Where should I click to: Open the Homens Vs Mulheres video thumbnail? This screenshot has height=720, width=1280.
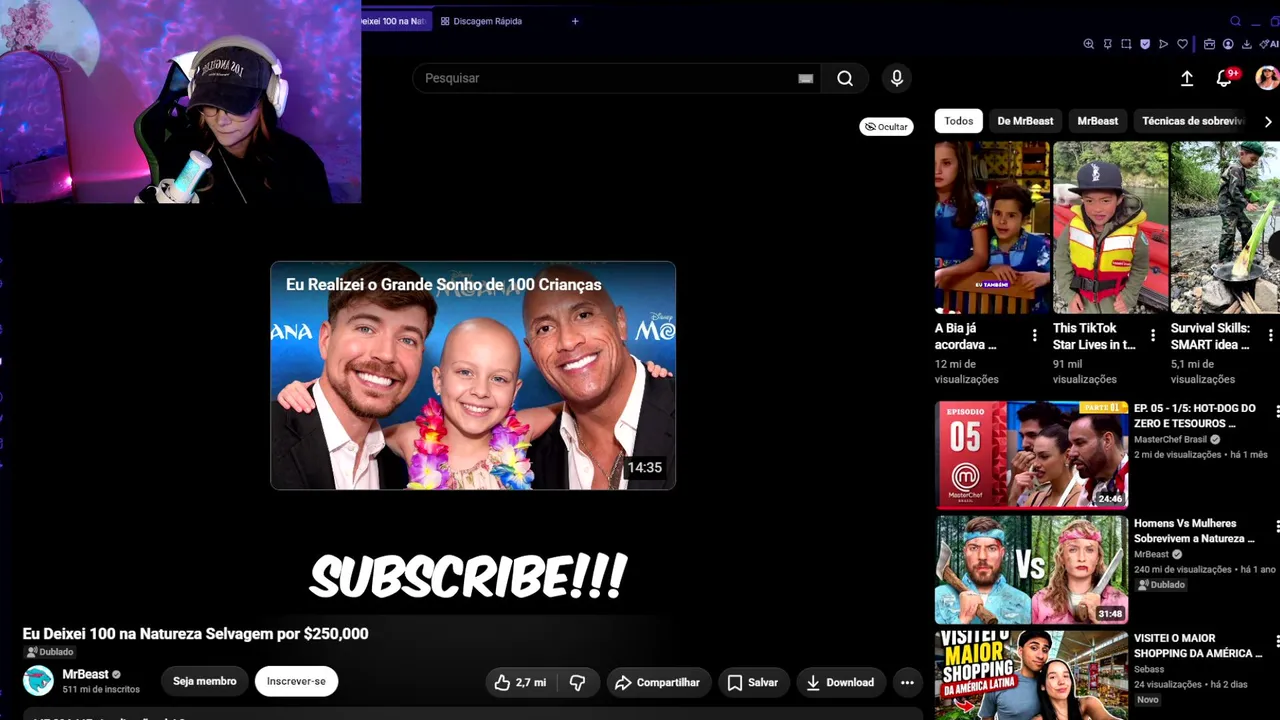[1031, 569]
